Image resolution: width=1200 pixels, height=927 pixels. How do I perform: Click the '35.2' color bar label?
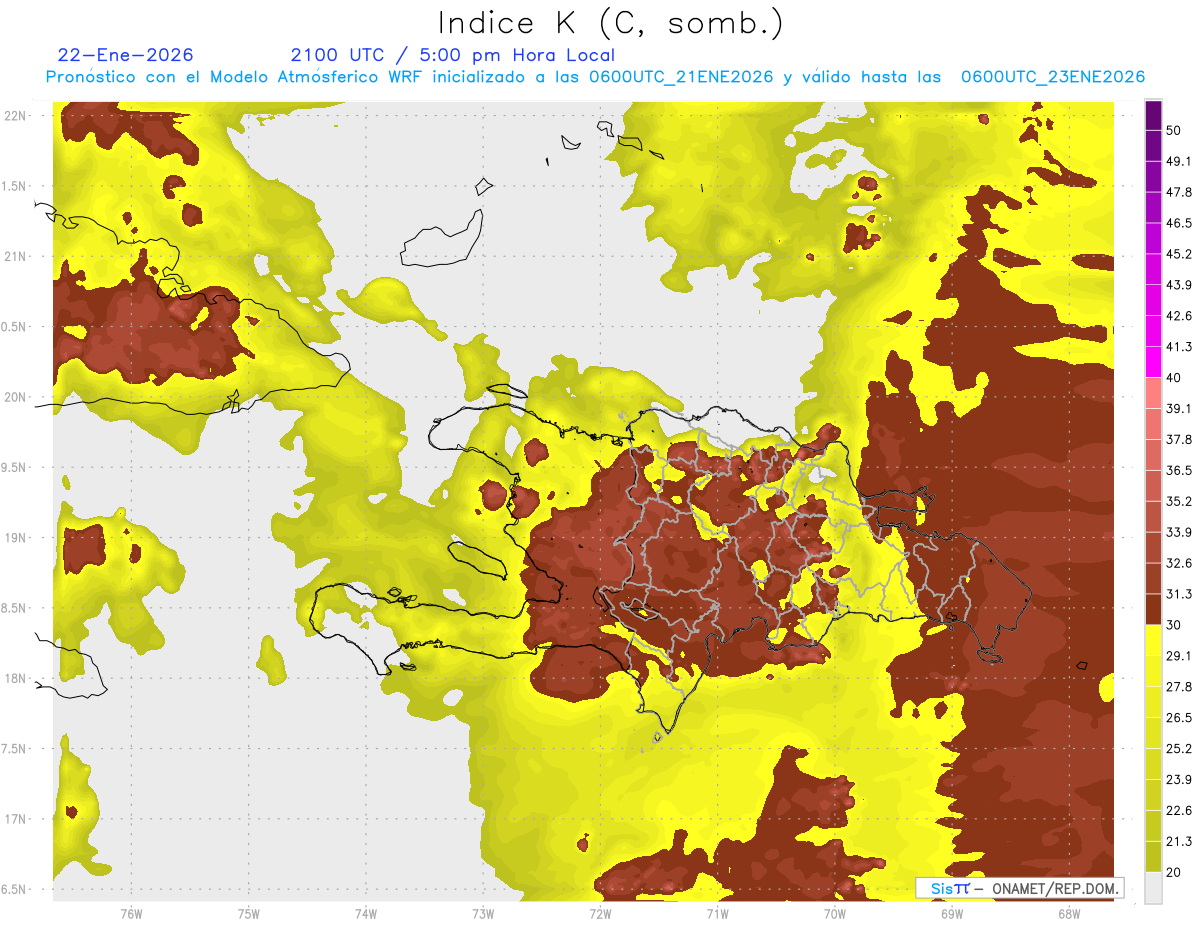1179,501
